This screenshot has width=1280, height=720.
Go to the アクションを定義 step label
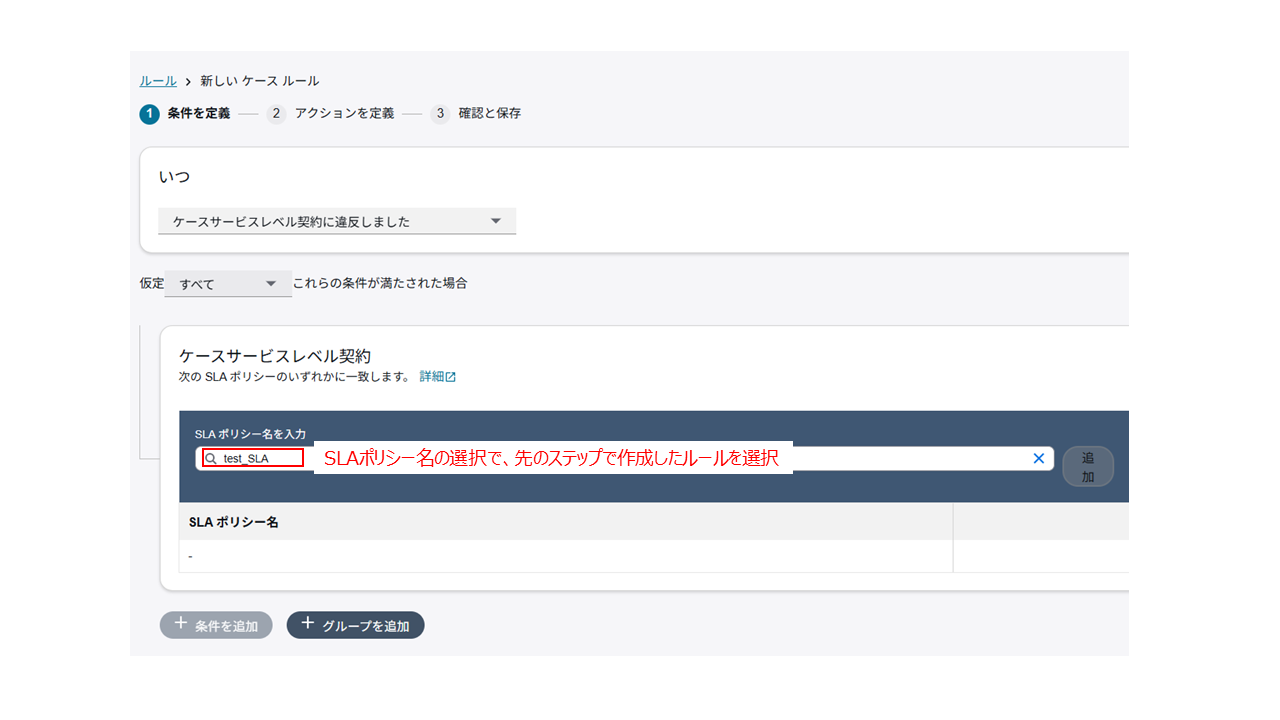pos(344,114)
